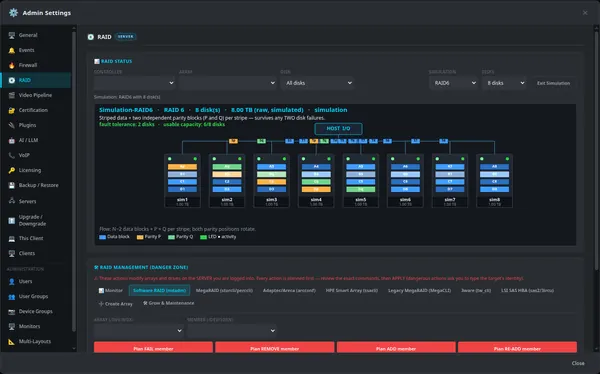The height and width of the screenshot is (374, 600).
Task: Open the Create Array sub-tab
Action: (x=116, y=304)
